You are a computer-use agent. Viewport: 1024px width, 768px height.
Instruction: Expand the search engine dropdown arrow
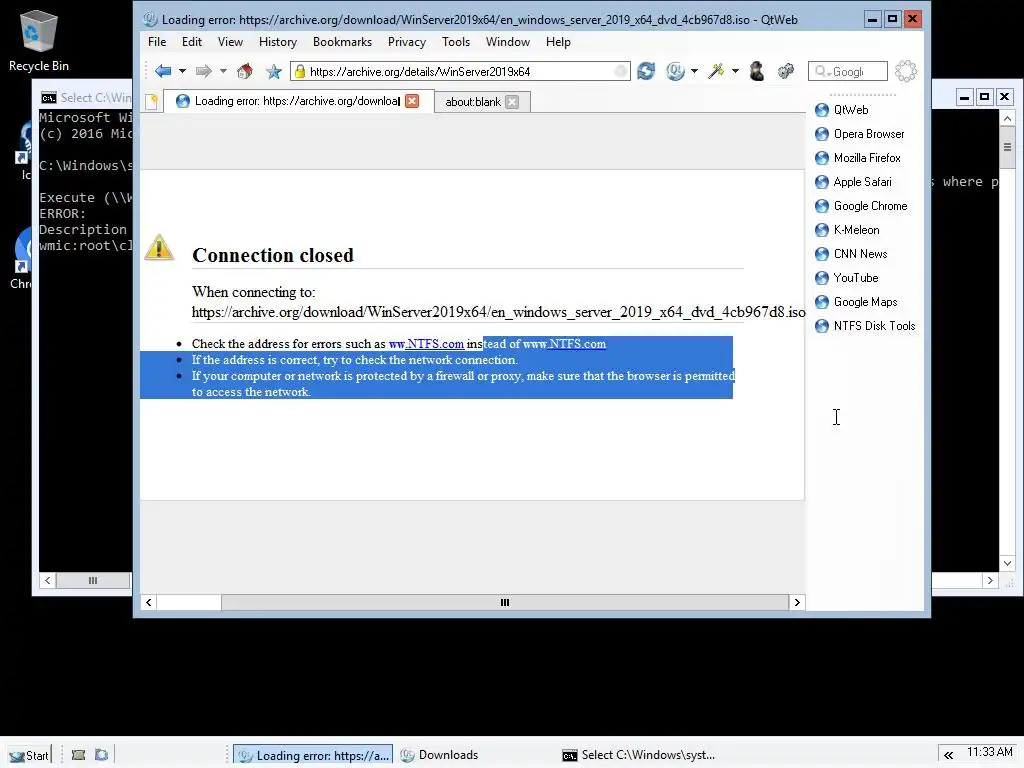coord(694,71)
